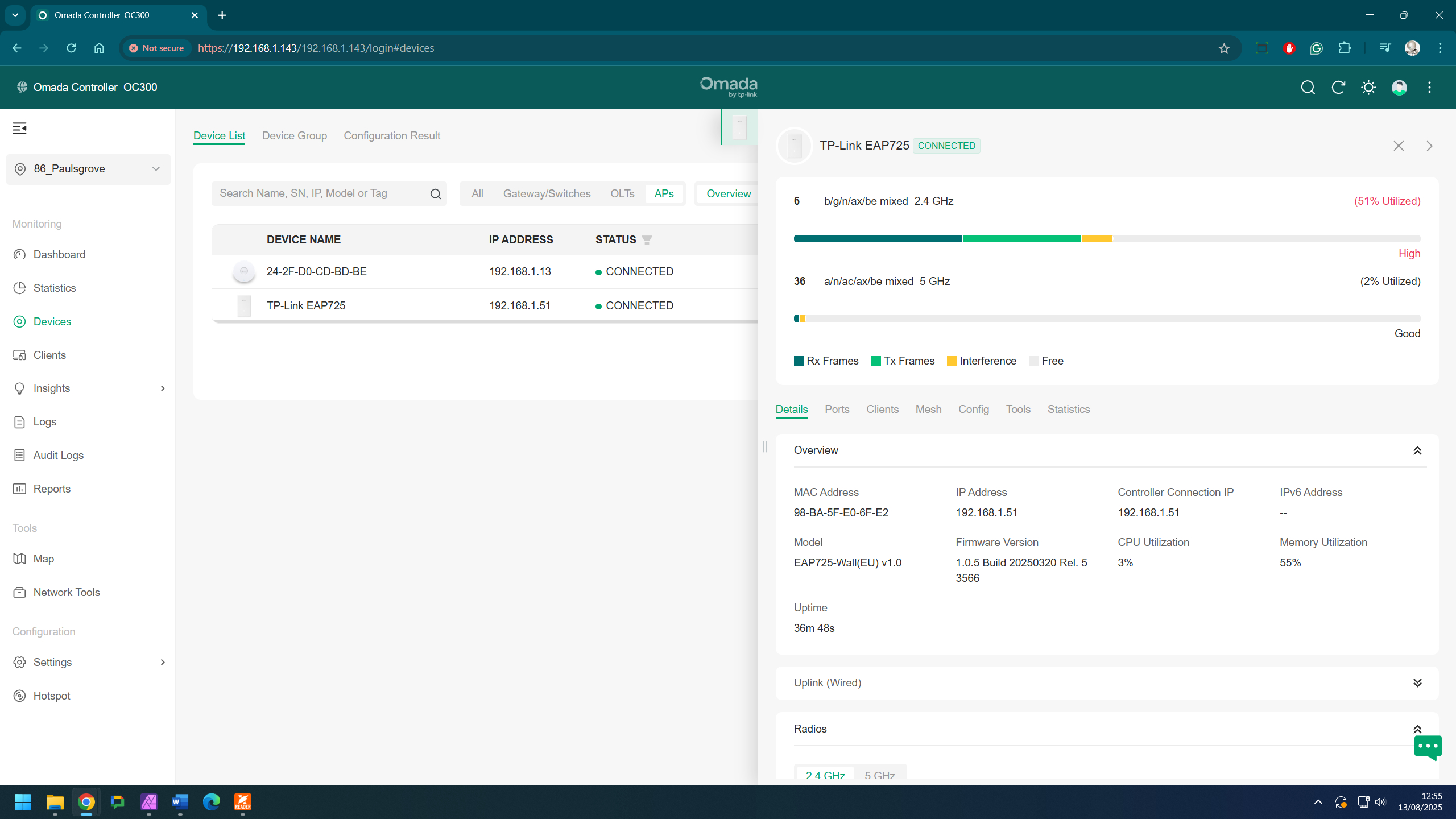Screen dimensions: 1456x819
Task: Expand the Settings submenu
Action: [x=163, y=662]
